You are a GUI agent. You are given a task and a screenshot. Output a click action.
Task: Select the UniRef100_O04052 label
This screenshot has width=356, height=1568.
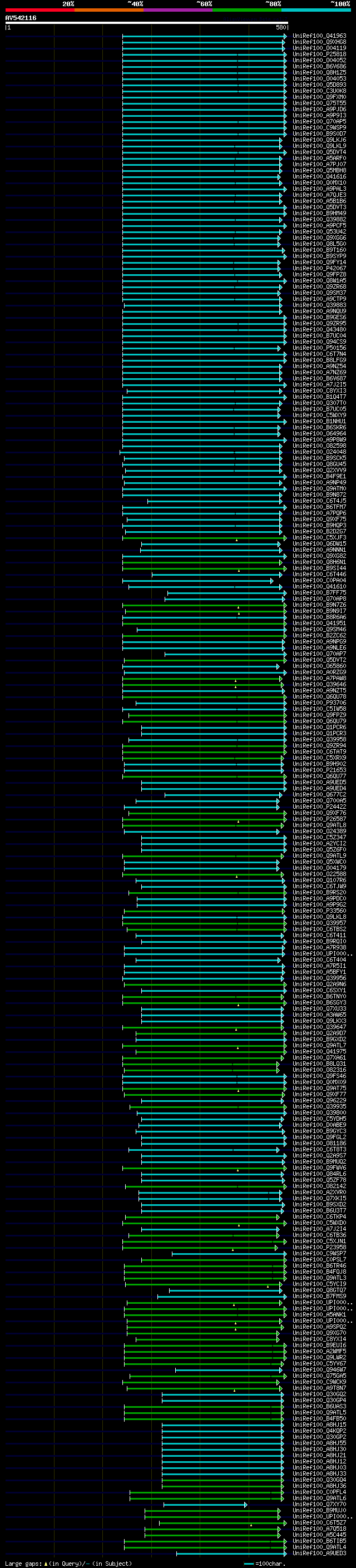[x=319, y=60]
